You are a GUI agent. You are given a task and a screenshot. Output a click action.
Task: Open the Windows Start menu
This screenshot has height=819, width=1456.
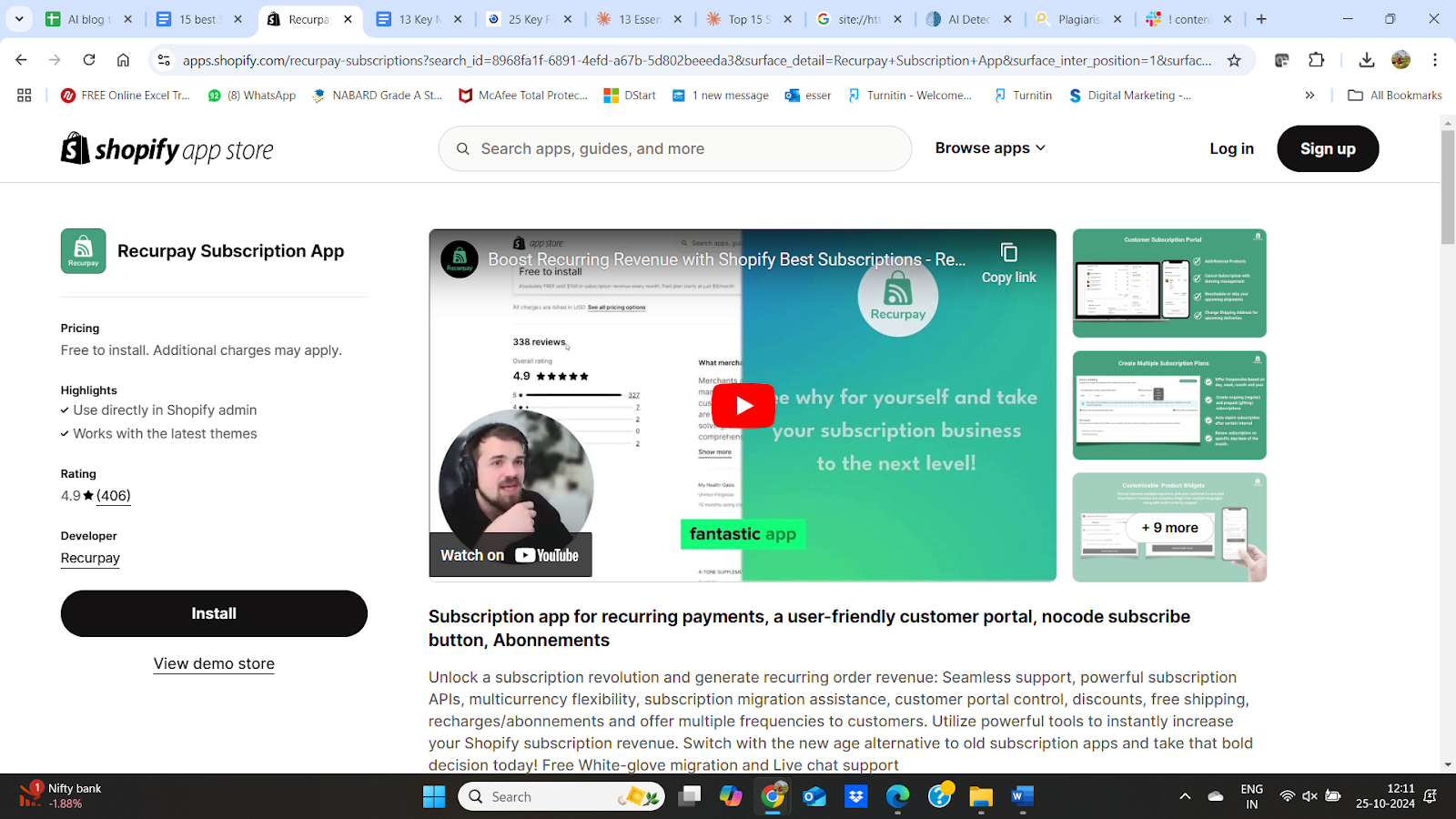pos(434,796)
